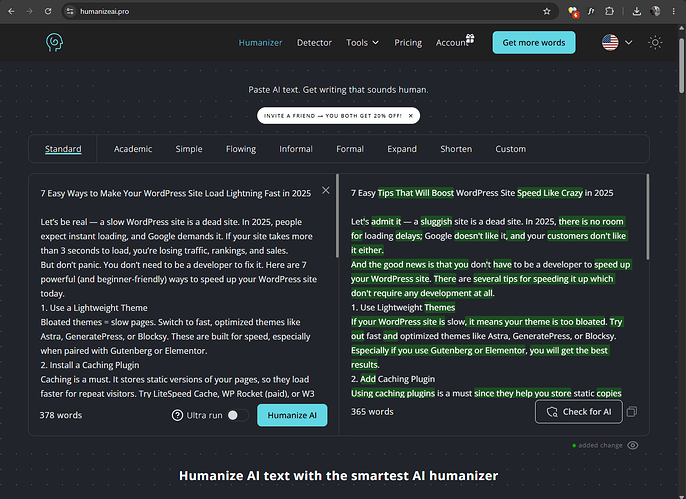The image size is (686, 499).
Task: Click the HumanizeAI head logo
Action: click(x=55, y=42)
